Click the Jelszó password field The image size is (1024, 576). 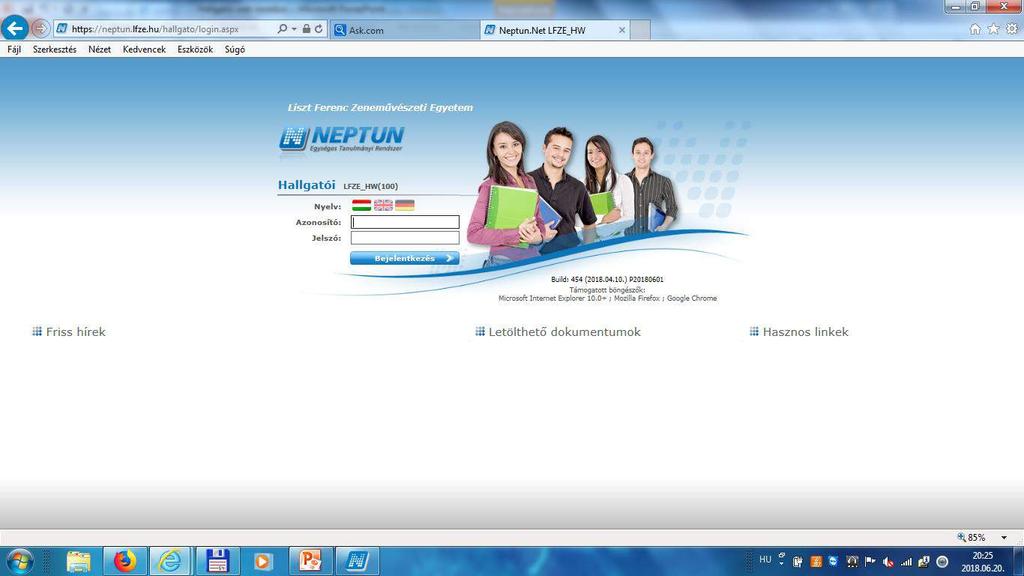click(x=405, y=238)
